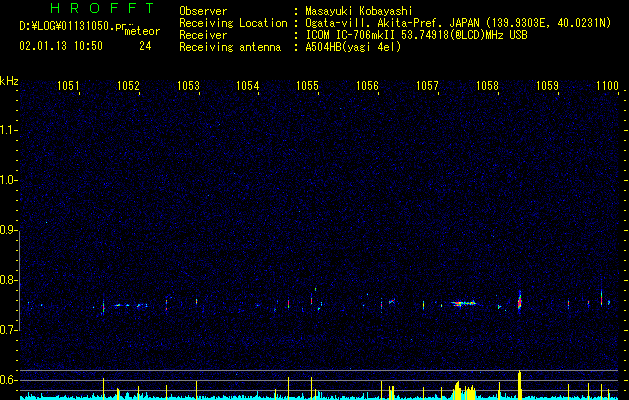Click the kHz axis unit label
The height and width of the screenshot is (400, 629).
[9, 81]
